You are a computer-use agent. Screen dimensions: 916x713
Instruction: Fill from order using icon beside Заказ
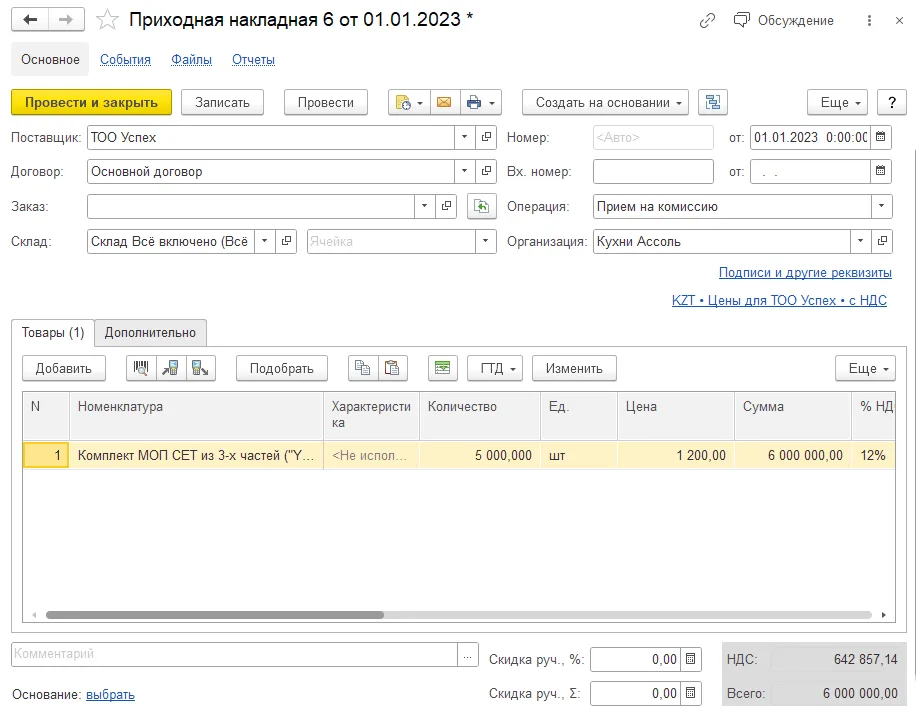click(x=481, y=207)
